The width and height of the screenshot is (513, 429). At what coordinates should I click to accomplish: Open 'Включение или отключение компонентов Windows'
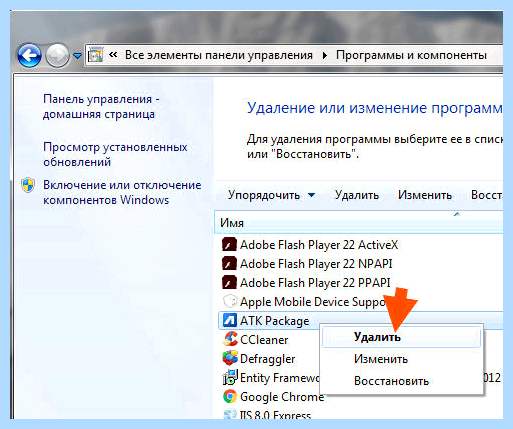click(x=122, y=192)
